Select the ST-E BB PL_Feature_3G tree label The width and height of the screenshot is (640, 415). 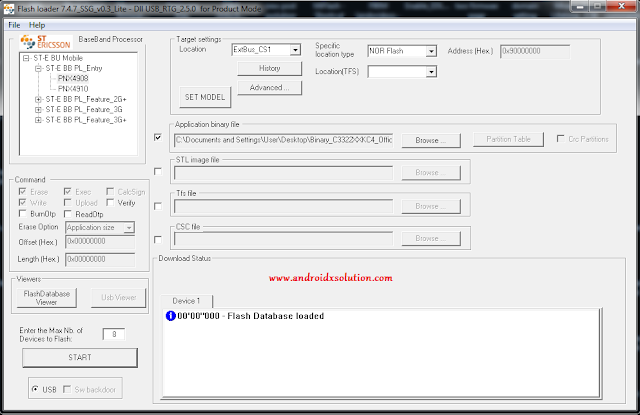[x=84, y=109]
